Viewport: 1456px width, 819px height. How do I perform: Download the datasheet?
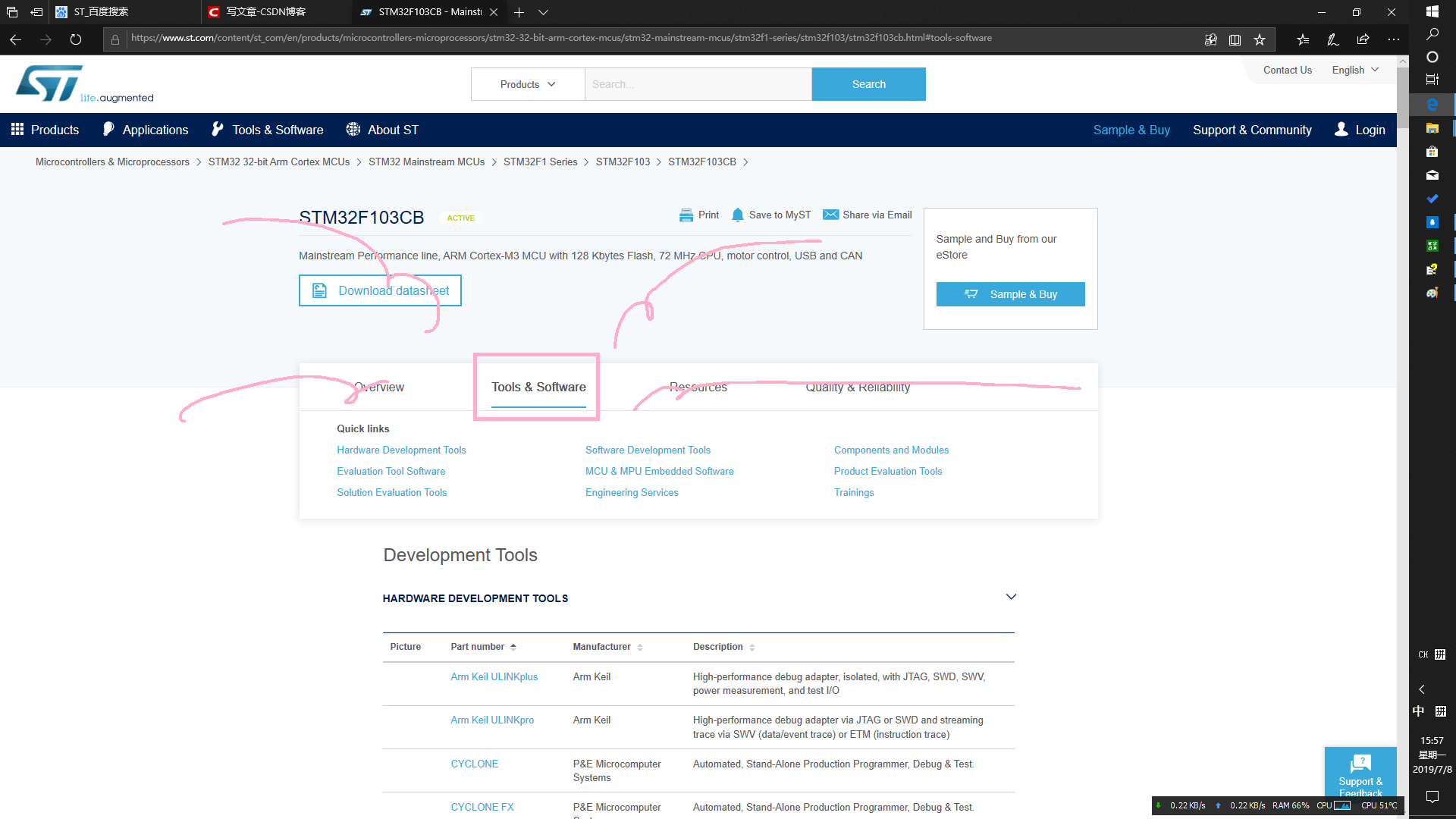click(x=380, y=290)
